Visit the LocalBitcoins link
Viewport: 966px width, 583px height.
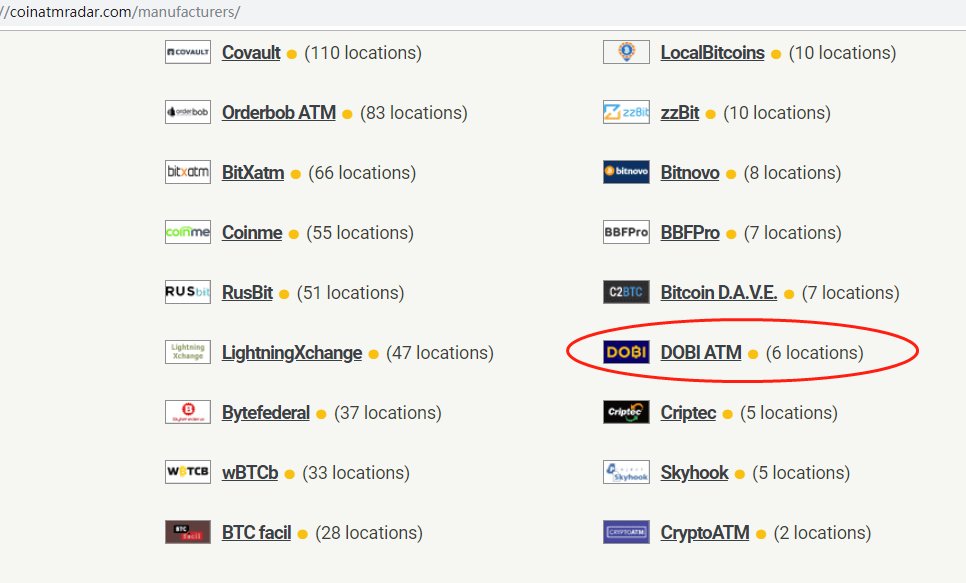(x=713, y=53)
